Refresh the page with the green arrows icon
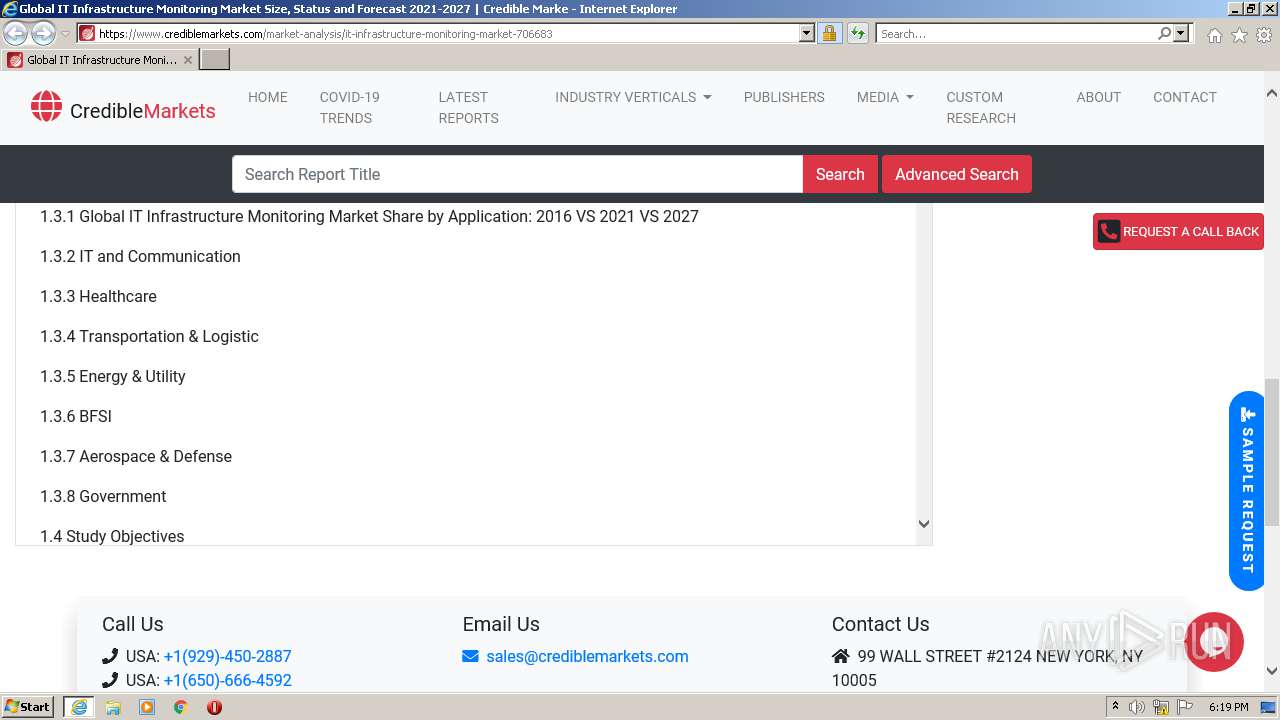 [x=857, y=34]
